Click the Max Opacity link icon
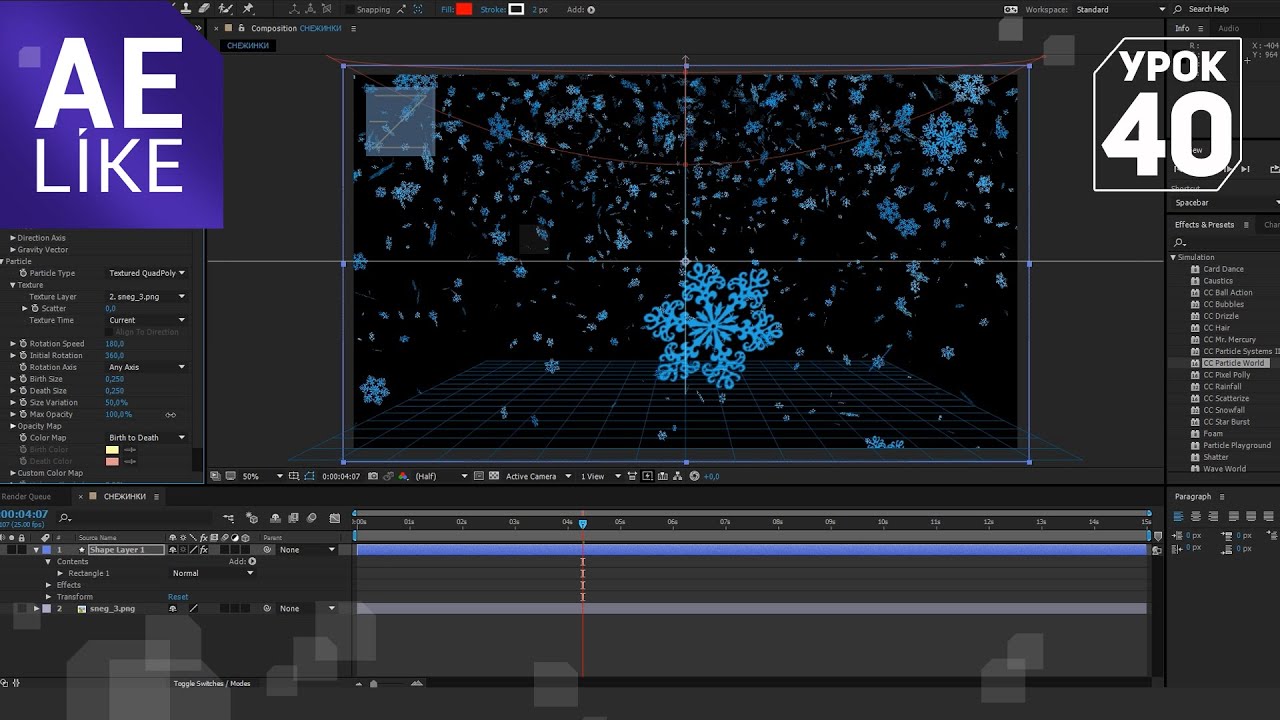 tap(170, 415)
